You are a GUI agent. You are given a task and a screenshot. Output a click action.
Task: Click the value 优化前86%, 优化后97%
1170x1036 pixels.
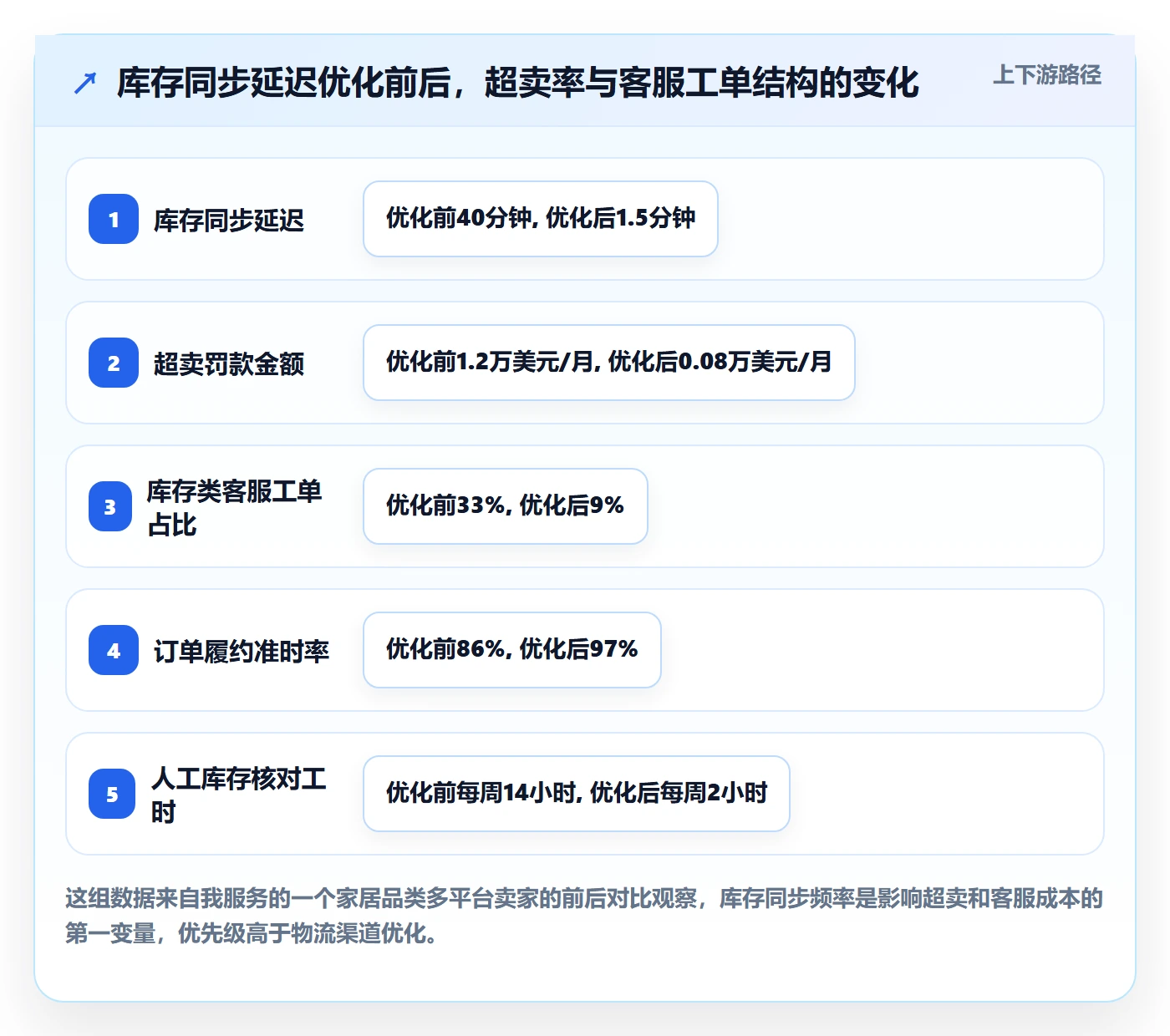point(512,650)
